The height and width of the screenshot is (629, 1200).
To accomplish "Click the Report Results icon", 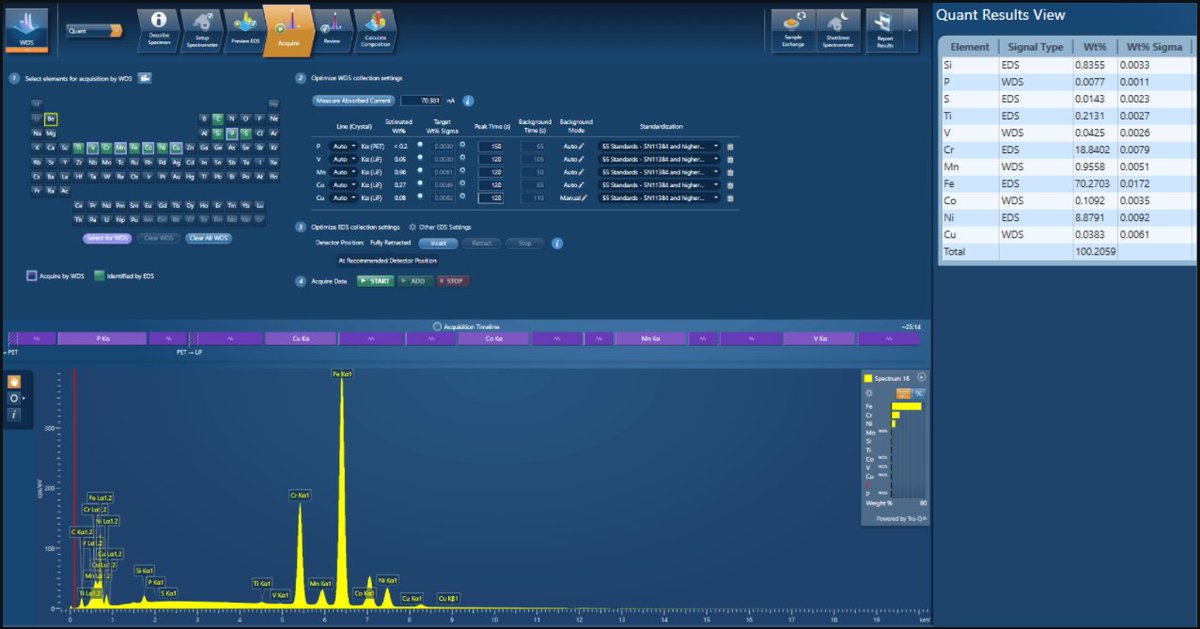I will click(x=884, y=31).
